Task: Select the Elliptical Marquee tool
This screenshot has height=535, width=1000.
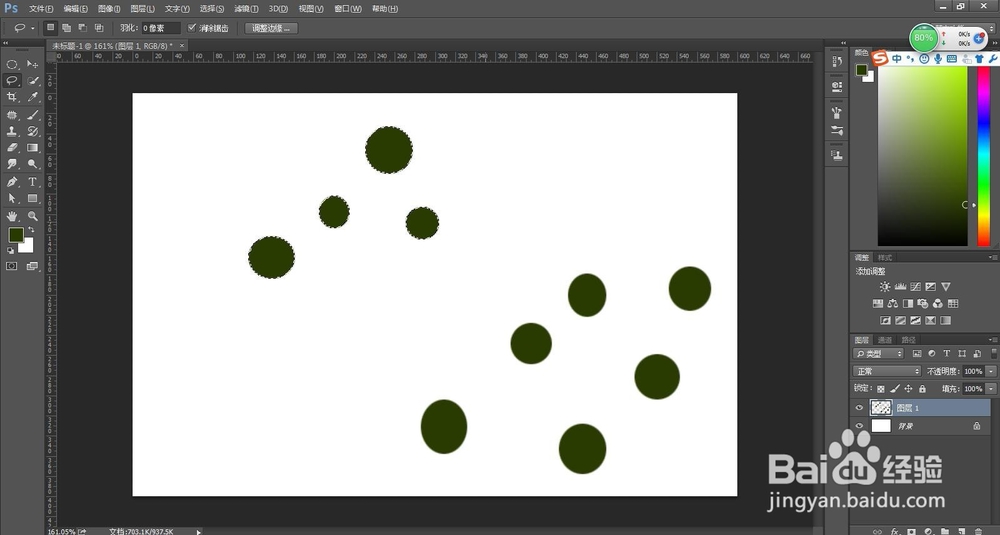Action: point(11,64)
